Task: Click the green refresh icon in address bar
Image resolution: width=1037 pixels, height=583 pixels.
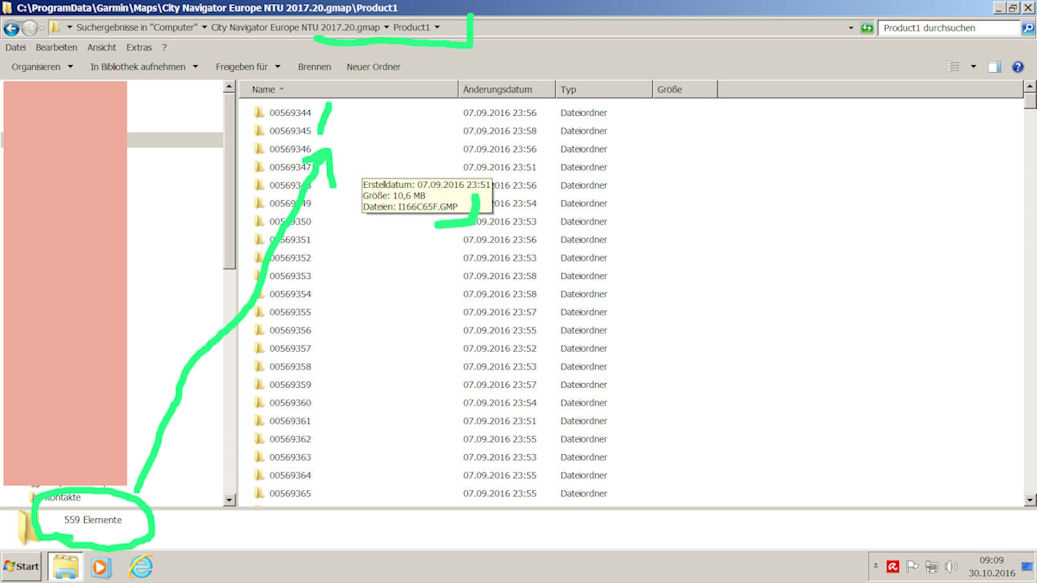Action: point(866,28)
